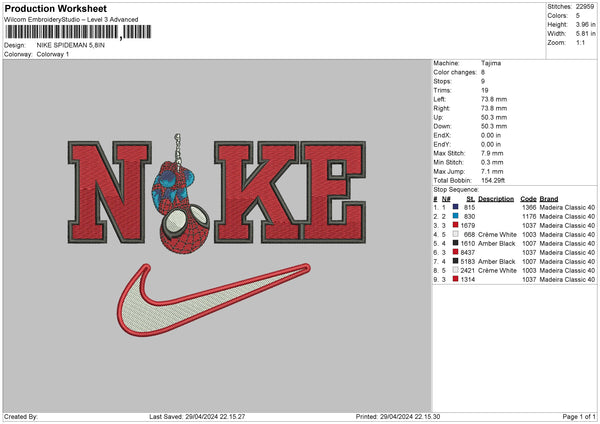Select the 'Colorway 1' value
The image size is (600, 424).
coord(53,54)
